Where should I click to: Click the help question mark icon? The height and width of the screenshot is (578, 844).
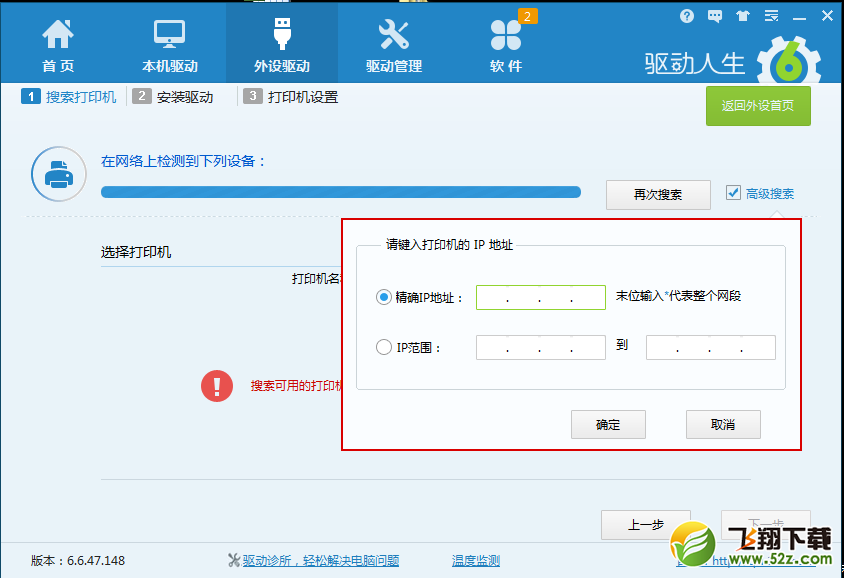(687, 16)
